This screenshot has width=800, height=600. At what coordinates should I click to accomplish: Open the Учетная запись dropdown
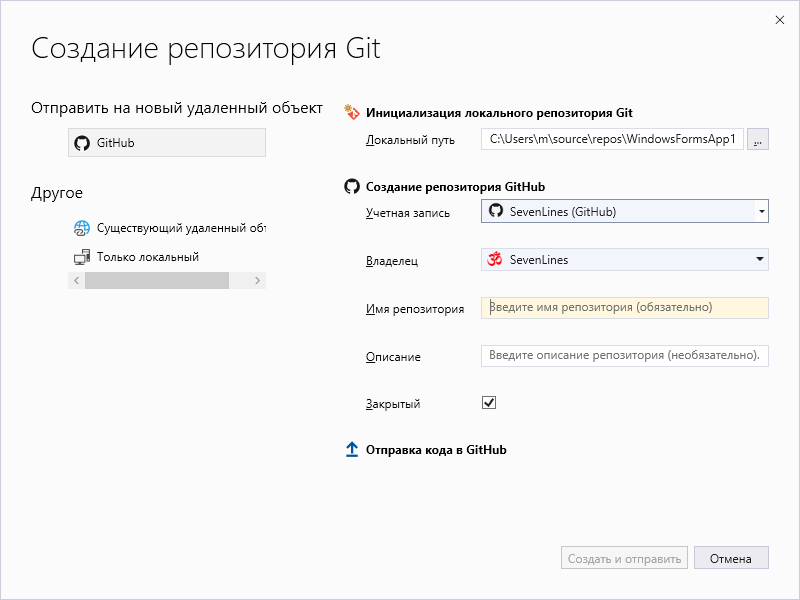(x=624, y=211)
